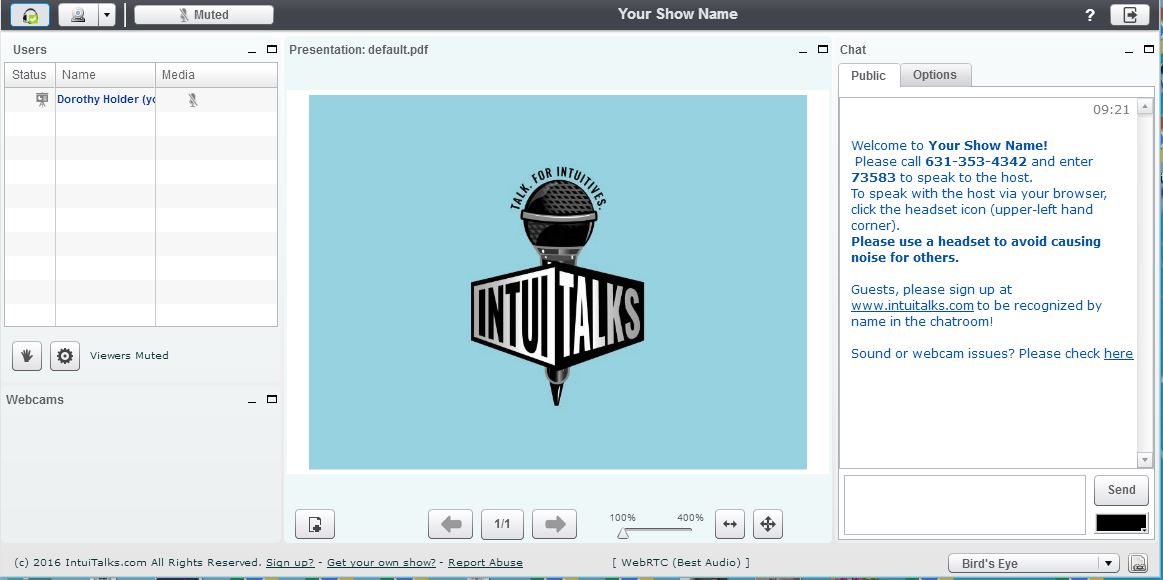Minimize the Users panel
This screenshot has height=580, width=1163.
pyautogui.click(x=253, y=50)
